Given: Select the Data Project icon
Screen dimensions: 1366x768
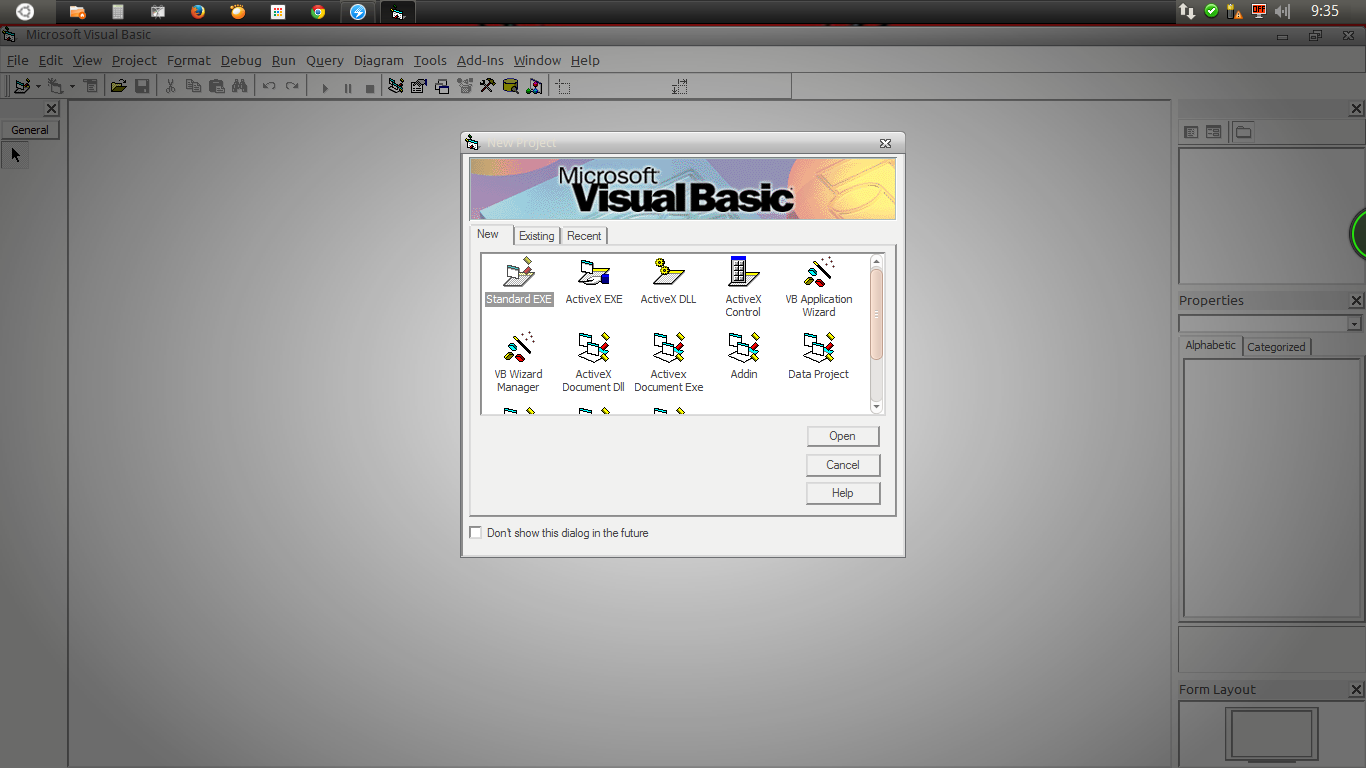Looking at the screenshot, I should (818, 356).
